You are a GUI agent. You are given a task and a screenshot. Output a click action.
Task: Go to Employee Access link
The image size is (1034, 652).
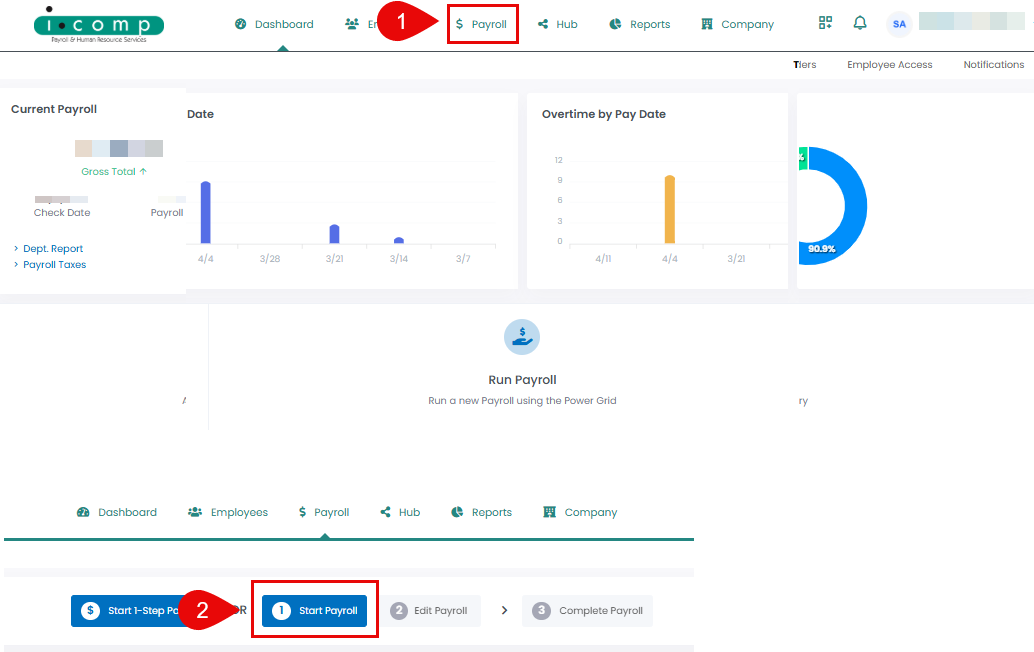890,65
